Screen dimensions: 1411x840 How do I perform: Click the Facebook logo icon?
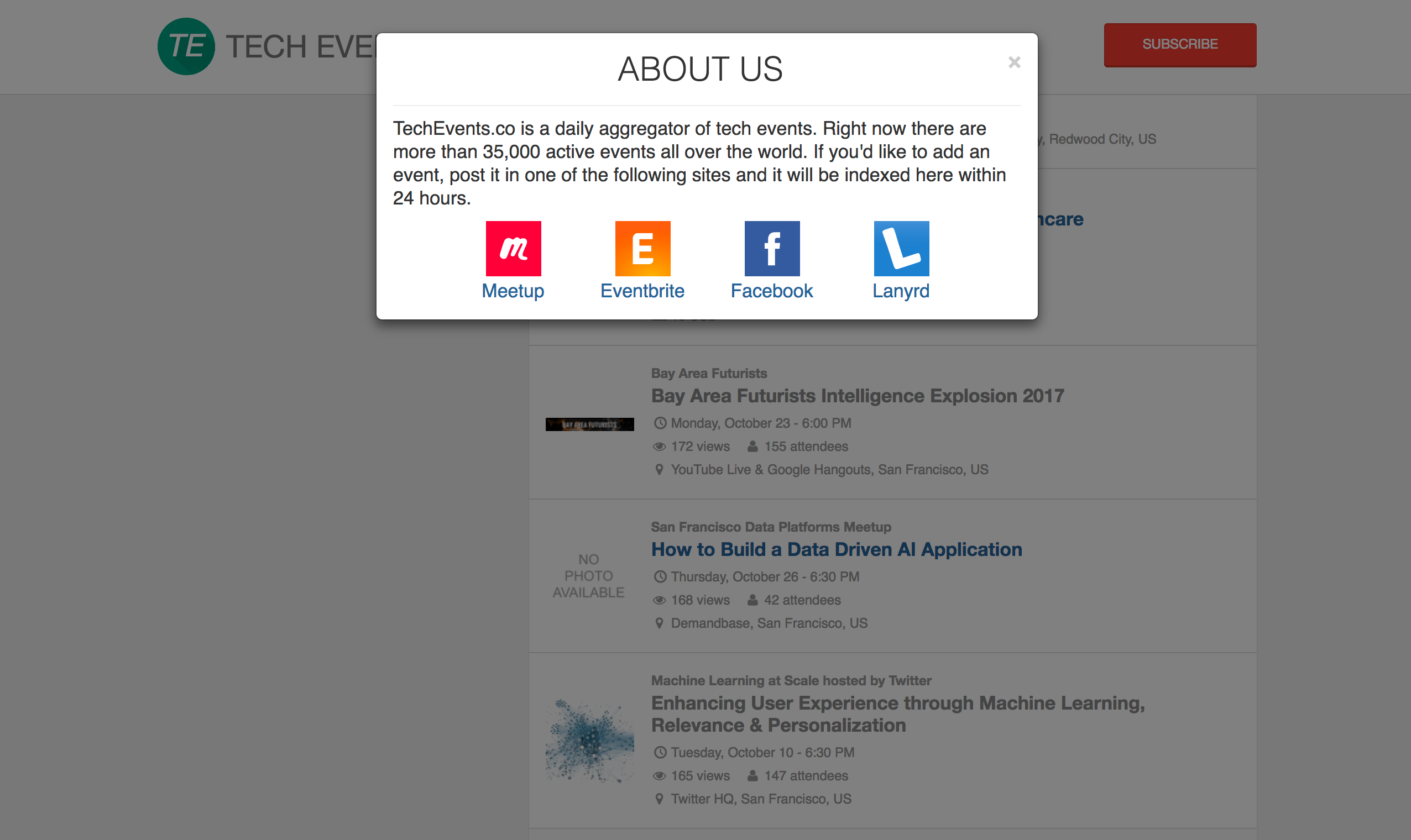772,249
